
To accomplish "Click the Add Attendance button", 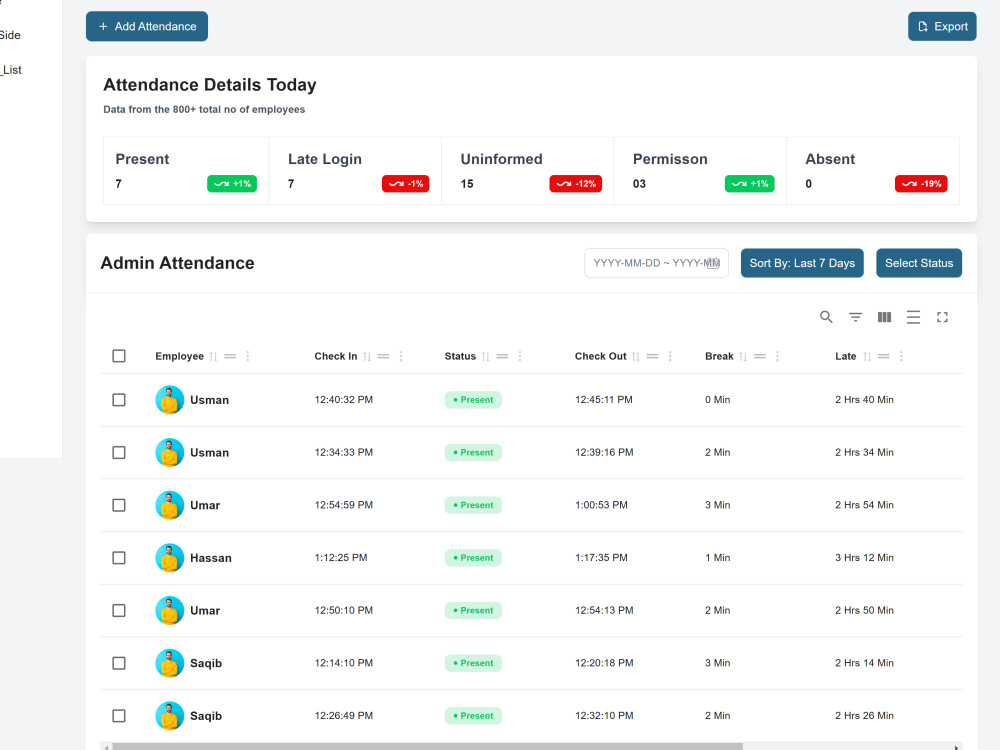I will tap(147, 26).
